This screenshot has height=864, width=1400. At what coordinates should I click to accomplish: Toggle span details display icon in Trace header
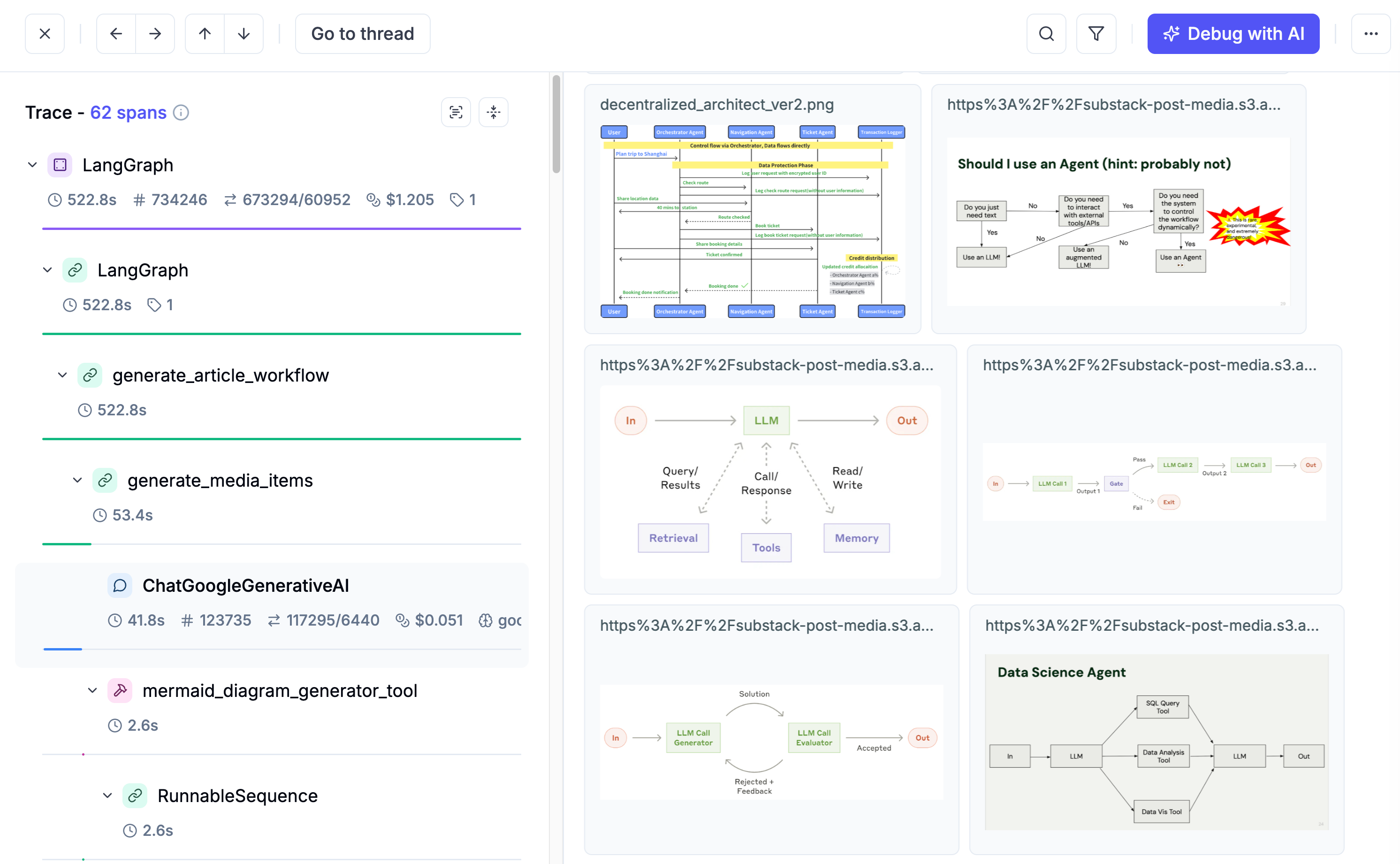tap(456, 112)
